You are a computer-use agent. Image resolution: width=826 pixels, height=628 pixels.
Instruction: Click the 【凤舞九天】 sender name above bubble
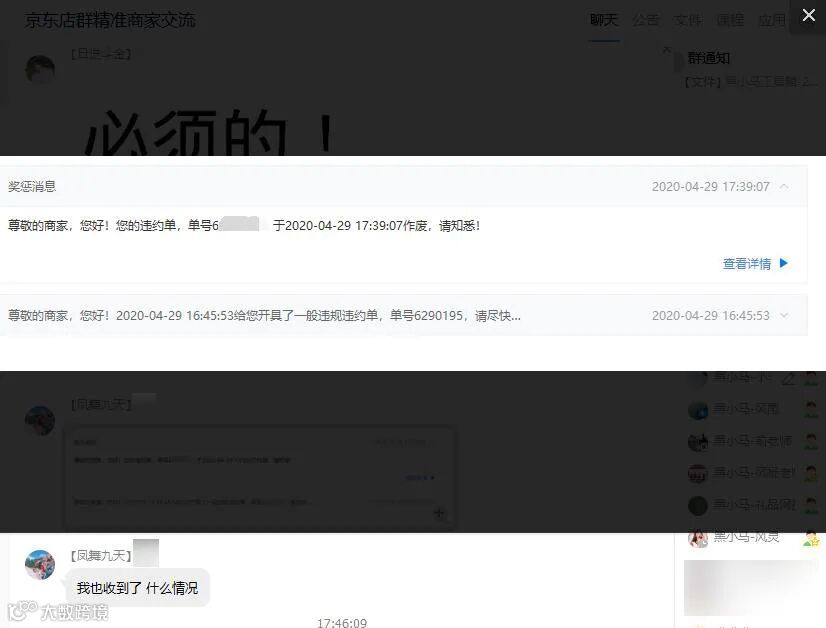(101, 555)
